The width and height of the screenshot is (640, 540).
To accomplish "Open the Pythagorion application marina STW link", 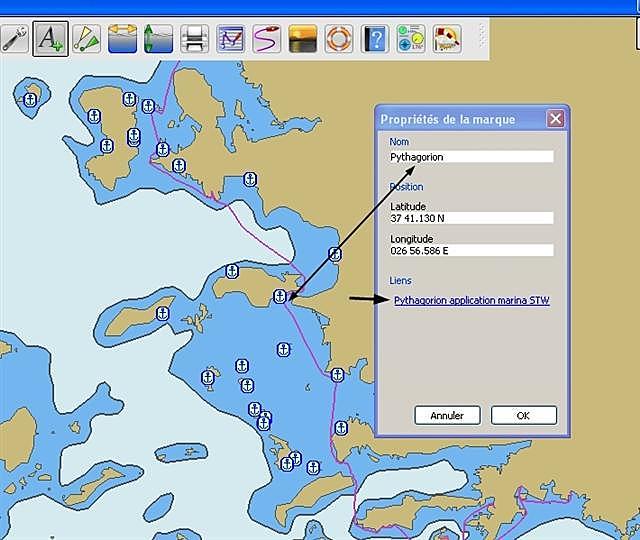I will (471, 300).
